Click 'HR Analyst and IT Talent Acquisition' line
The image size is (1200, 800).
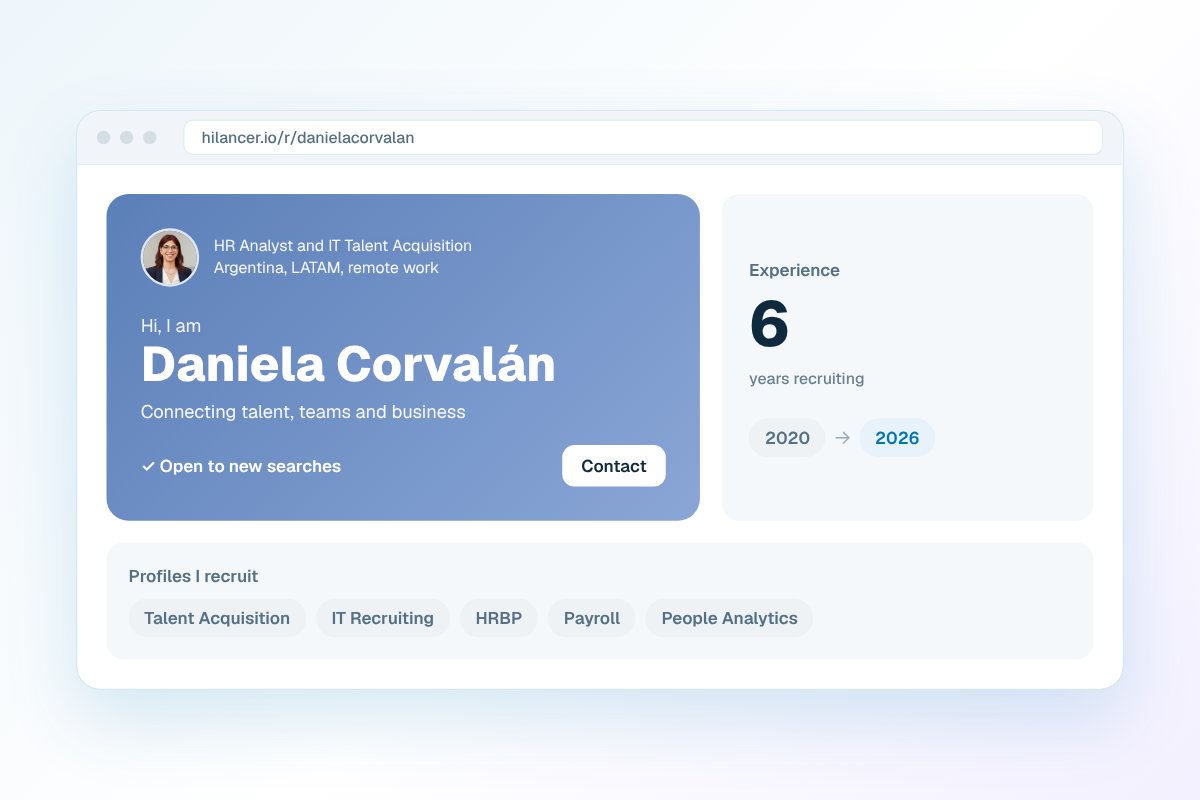coord(343,246)
